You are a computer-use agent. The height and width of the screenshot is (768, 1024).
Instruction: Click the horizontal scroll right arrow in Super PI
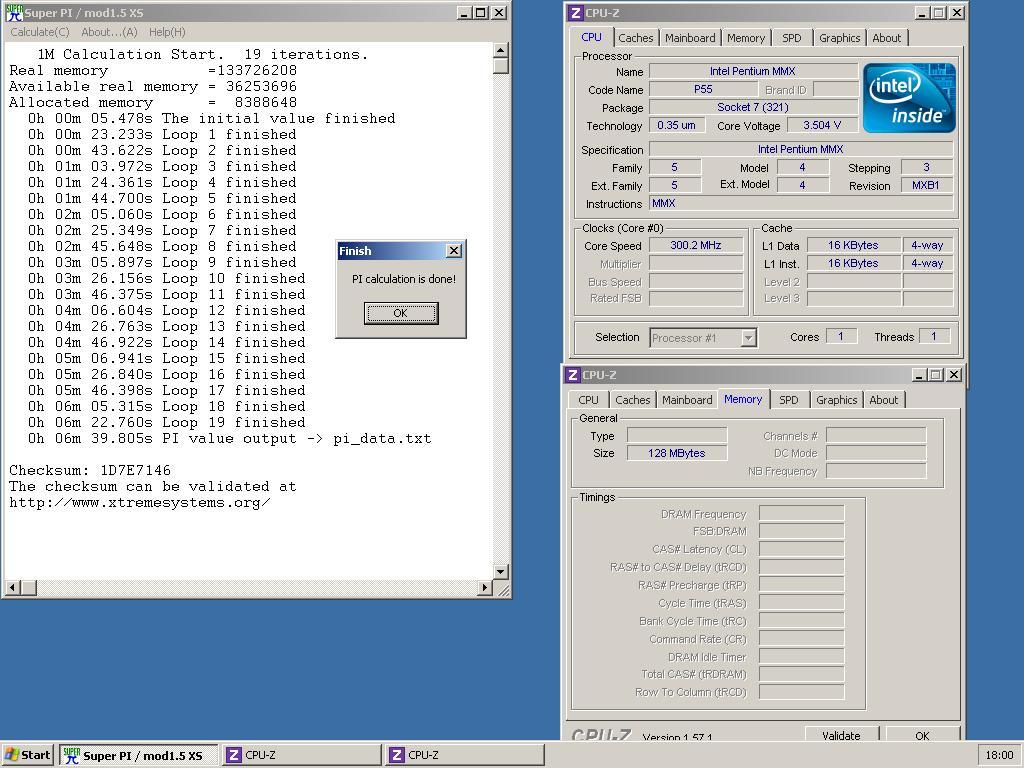coord(485,588)
